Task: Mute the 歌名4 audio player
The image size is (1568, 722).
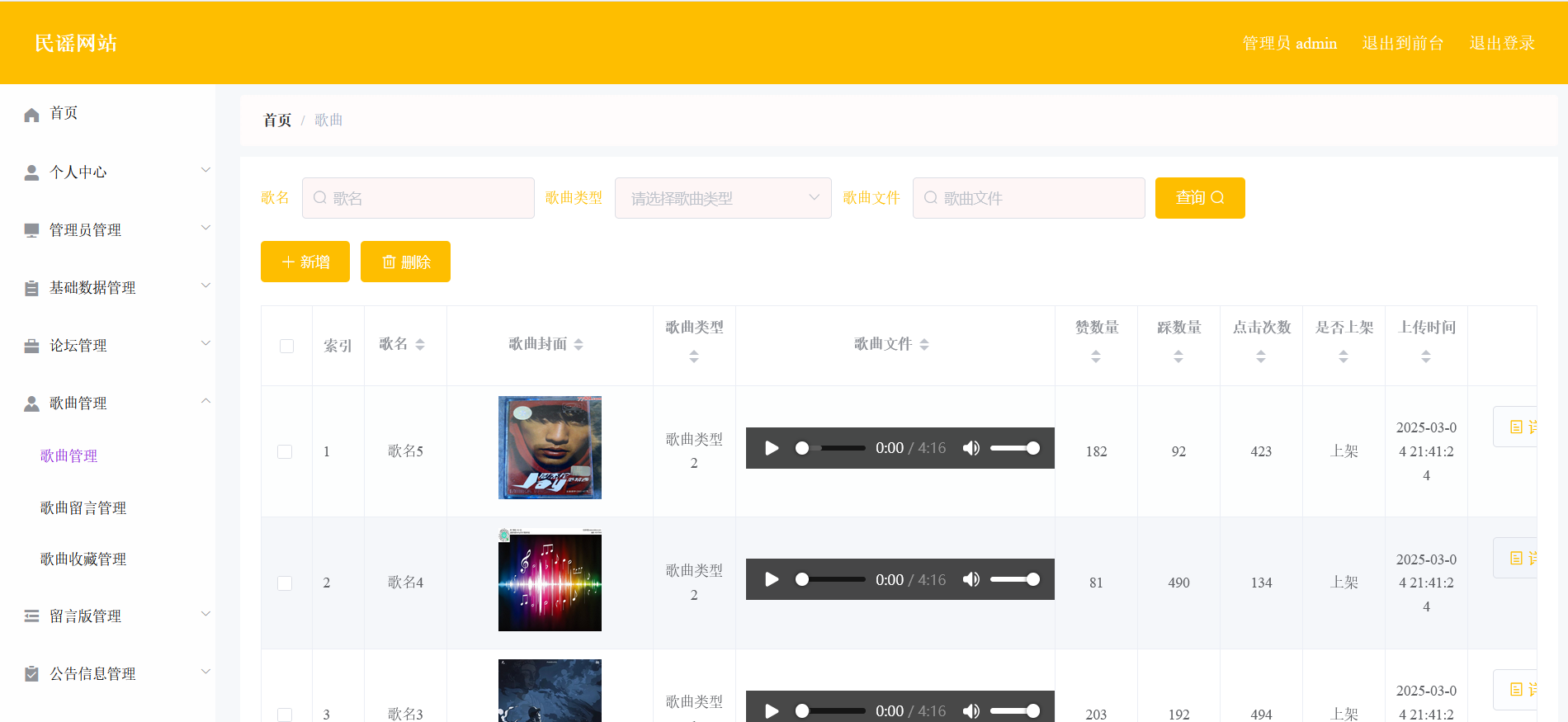Action: (971, 579)
